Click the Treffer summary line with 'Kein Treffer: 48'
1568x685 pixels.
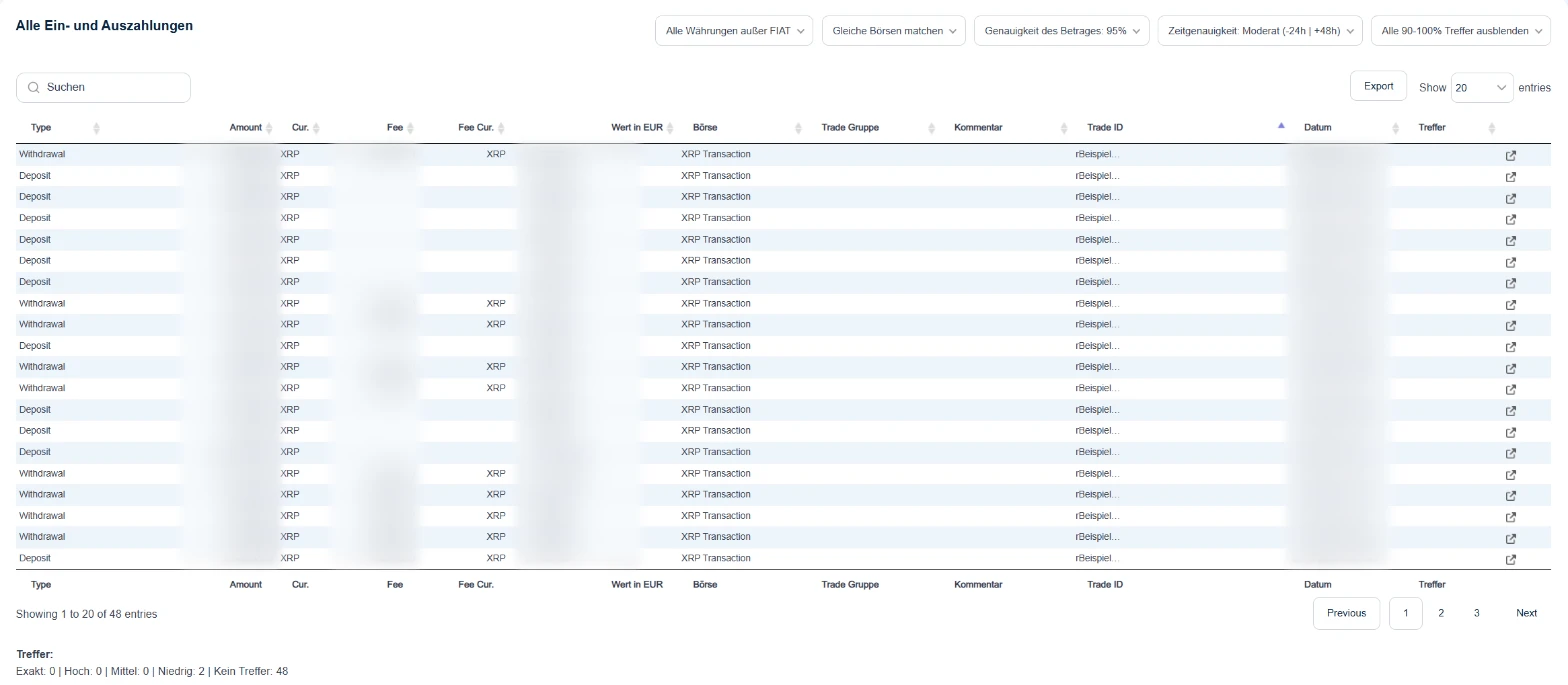[152, 671]
